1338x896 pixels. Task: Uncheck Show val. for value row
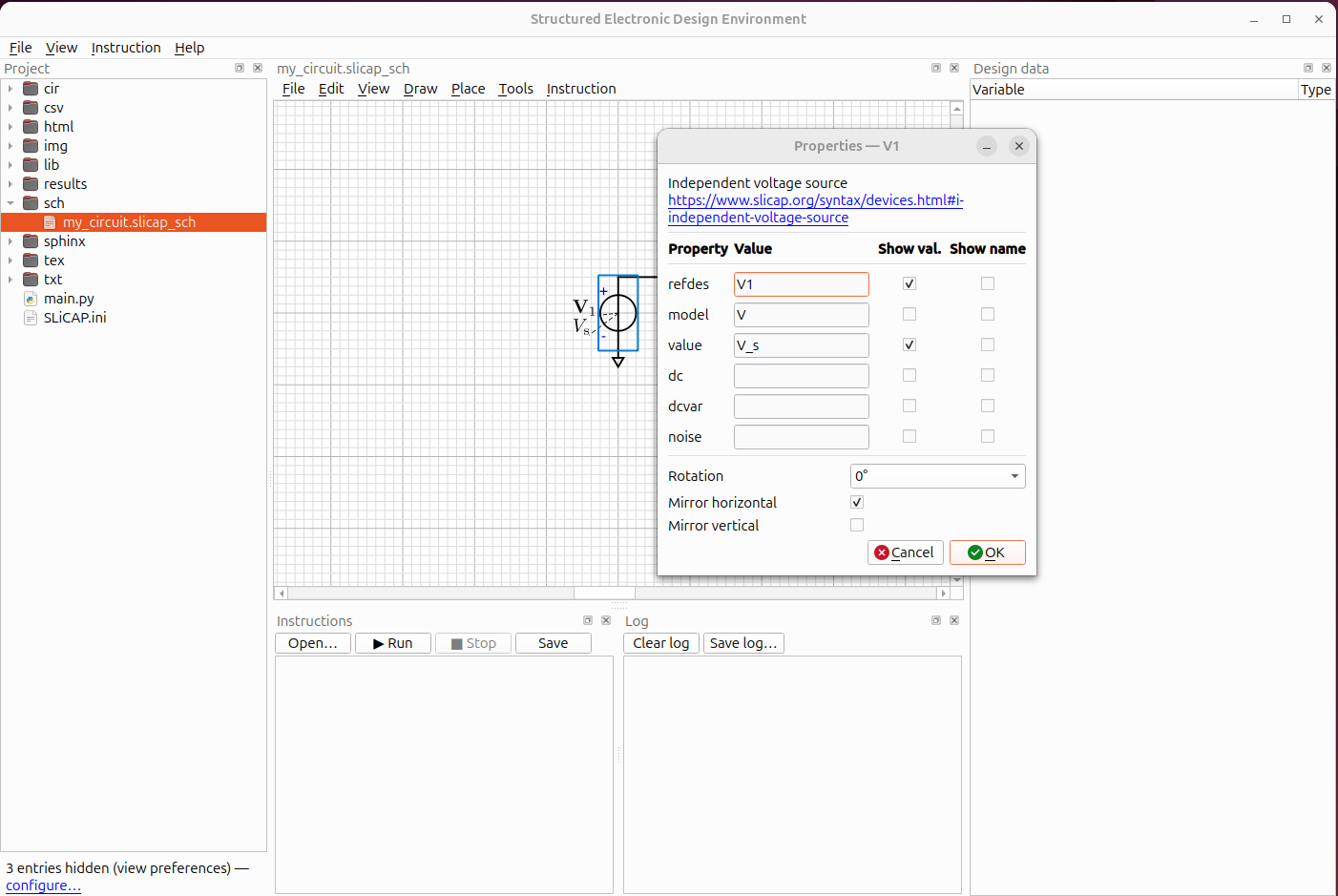(909, 344)
